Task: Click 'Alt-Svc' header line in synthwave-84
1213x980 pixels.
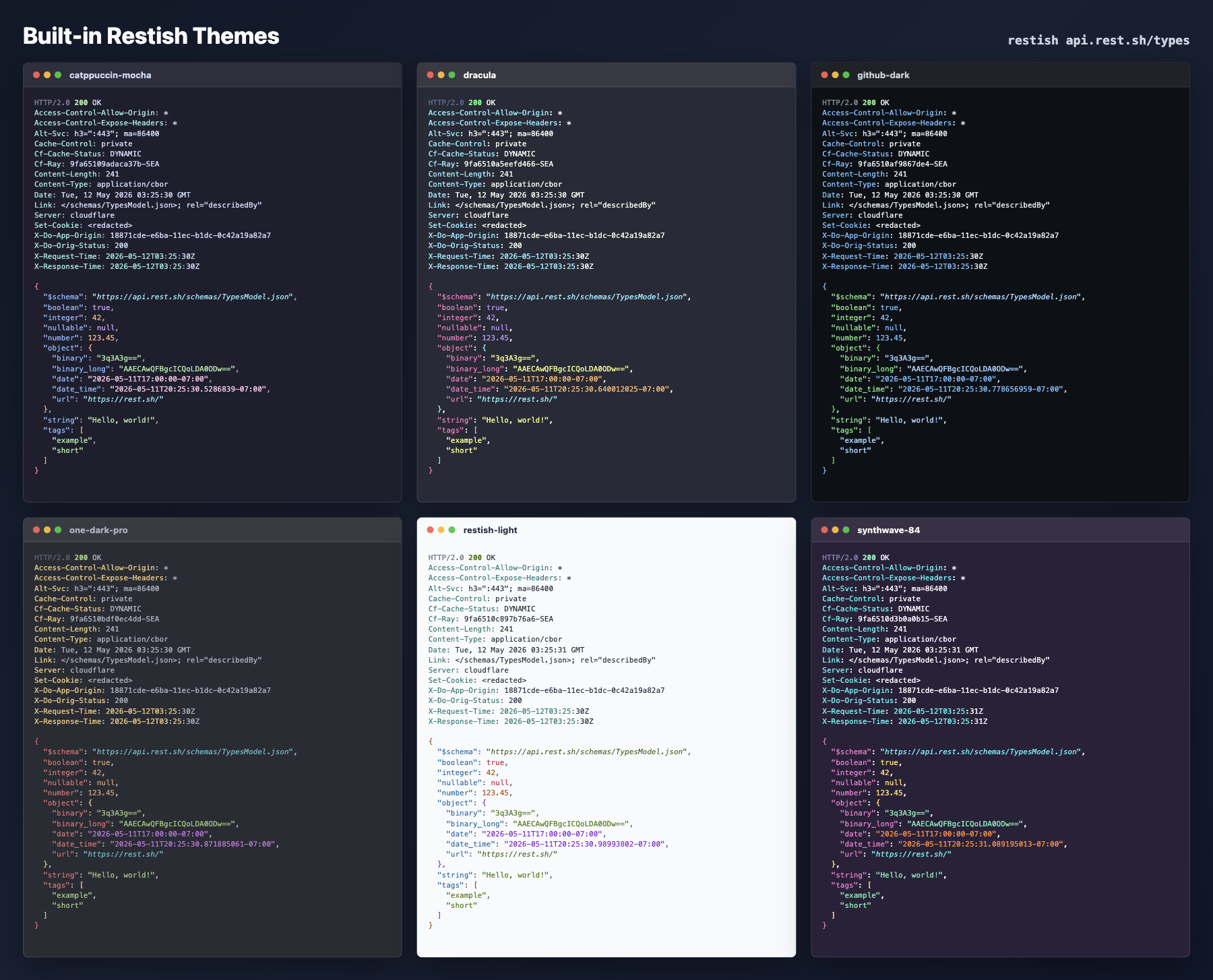Action: (885, 588)
